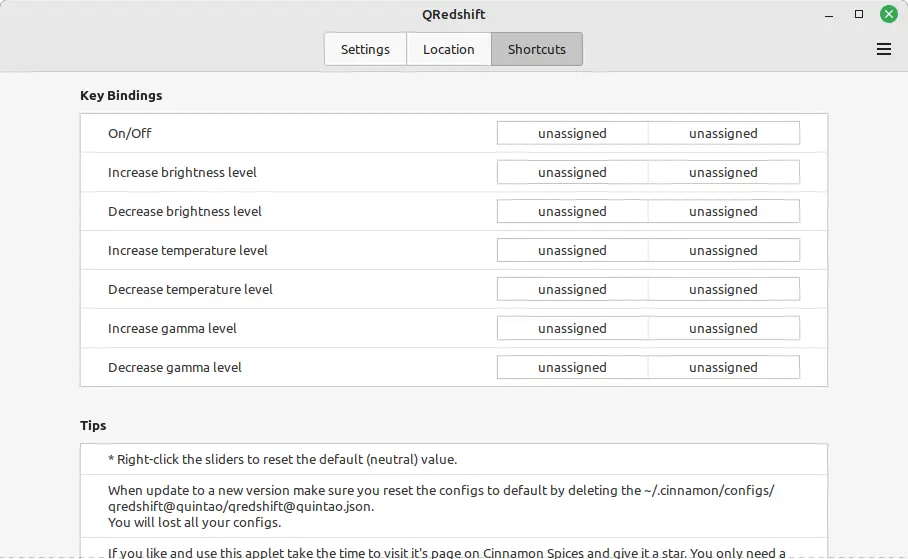Set second Decrease gamma level shortcut
Screen dimensions: 908x559
point(723,367)
